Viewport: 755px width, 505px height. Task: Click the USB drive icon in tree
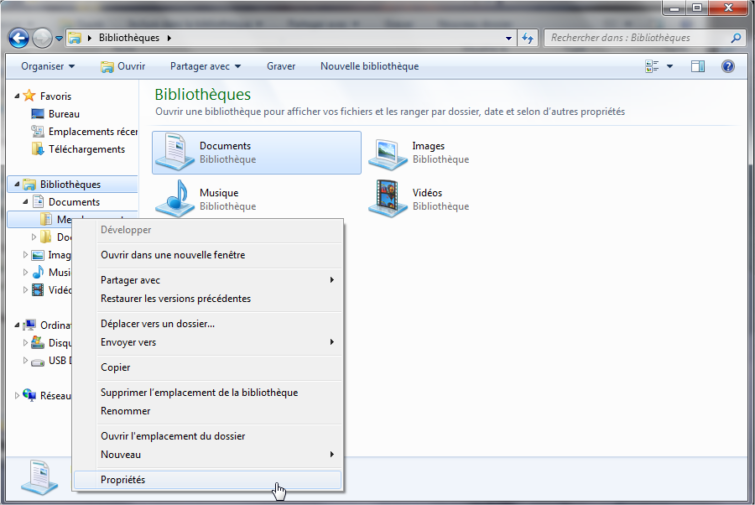pos(38,361)
